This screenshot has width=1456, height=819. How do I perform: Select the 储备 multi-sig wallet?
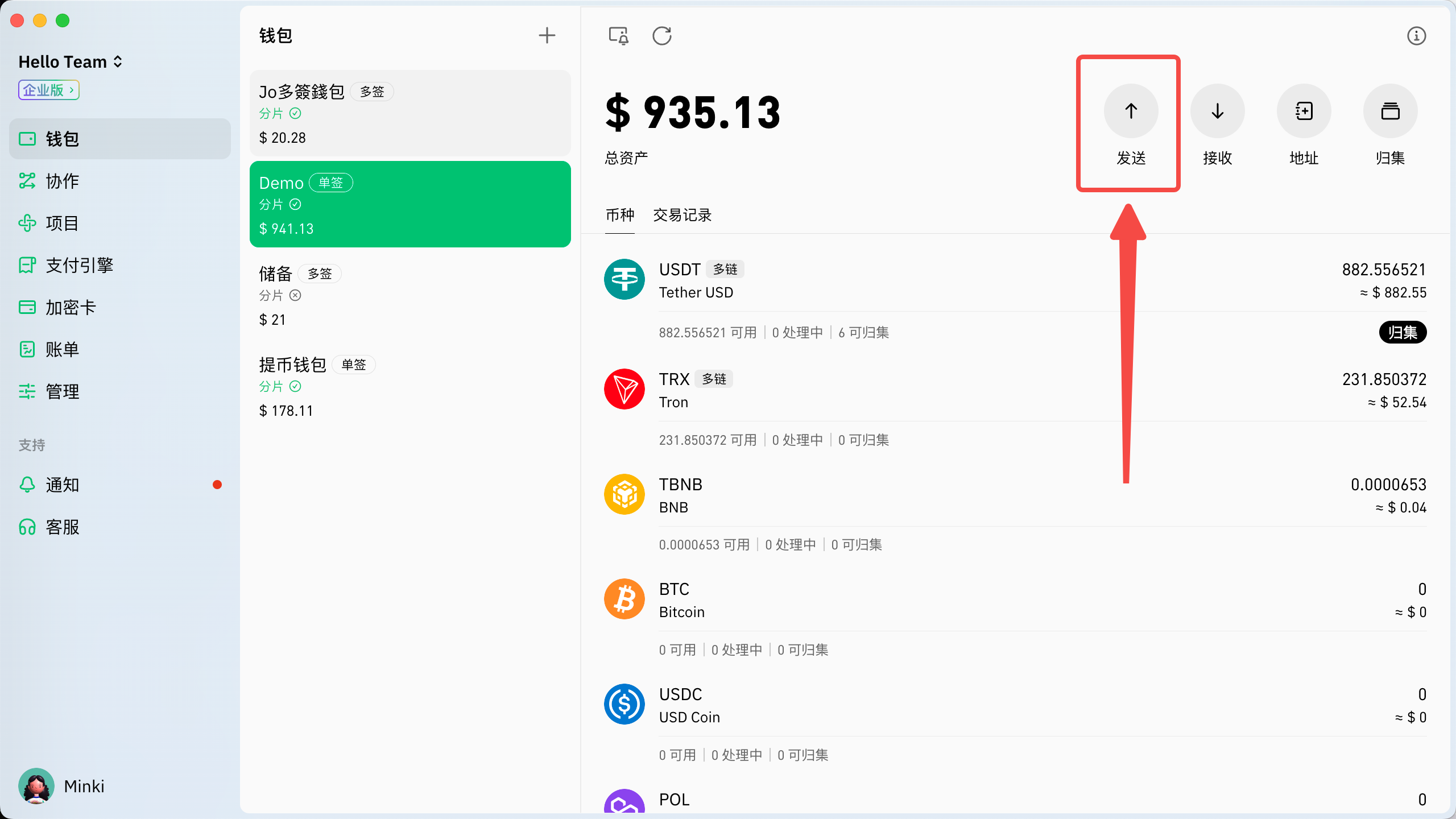coord(409,295)
